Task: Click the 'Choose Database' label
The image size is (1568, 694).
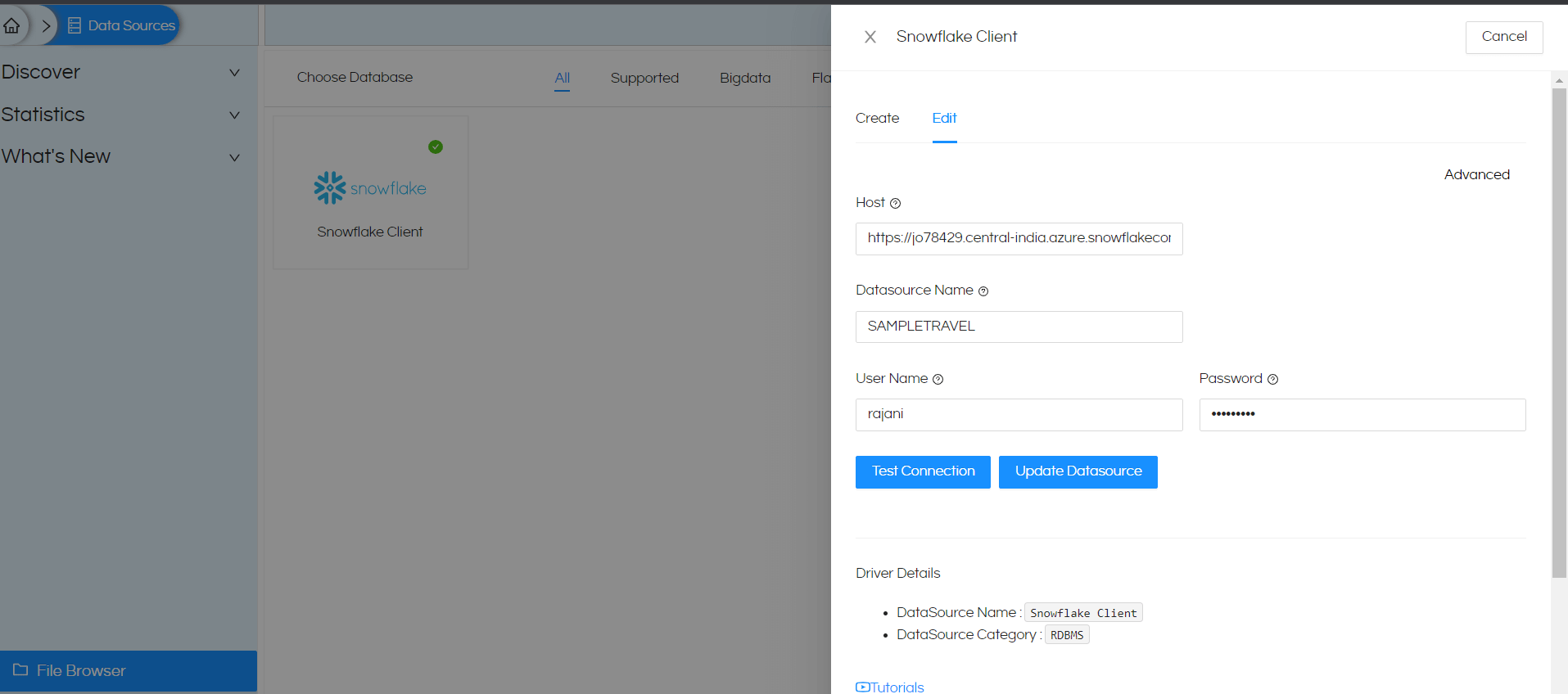Action: pyautogui.click(x=355, y=78)
